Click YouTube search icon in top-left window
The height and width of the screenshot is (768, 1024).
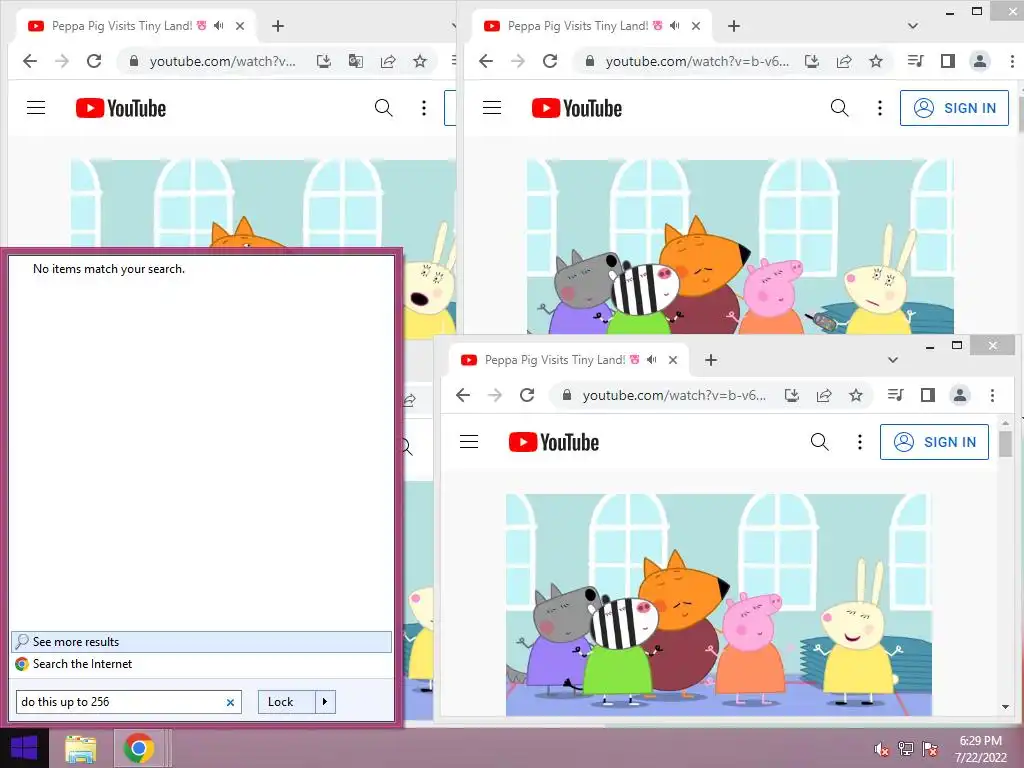(384, 108)
